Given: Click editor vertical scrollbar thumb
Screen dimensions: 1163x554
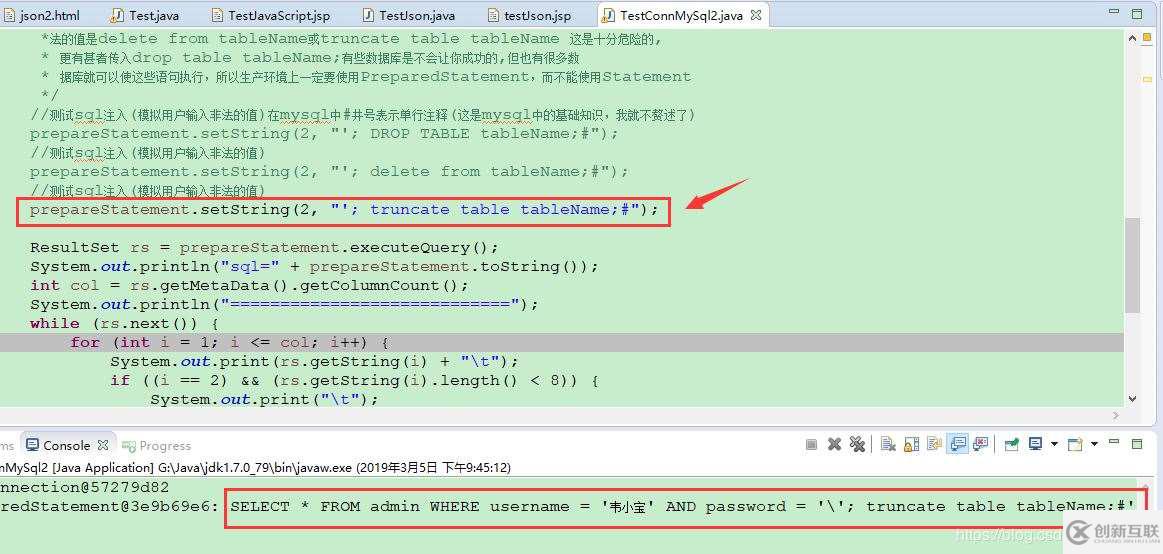Looking at the screenshot, I should click(x=1132, y=266).
